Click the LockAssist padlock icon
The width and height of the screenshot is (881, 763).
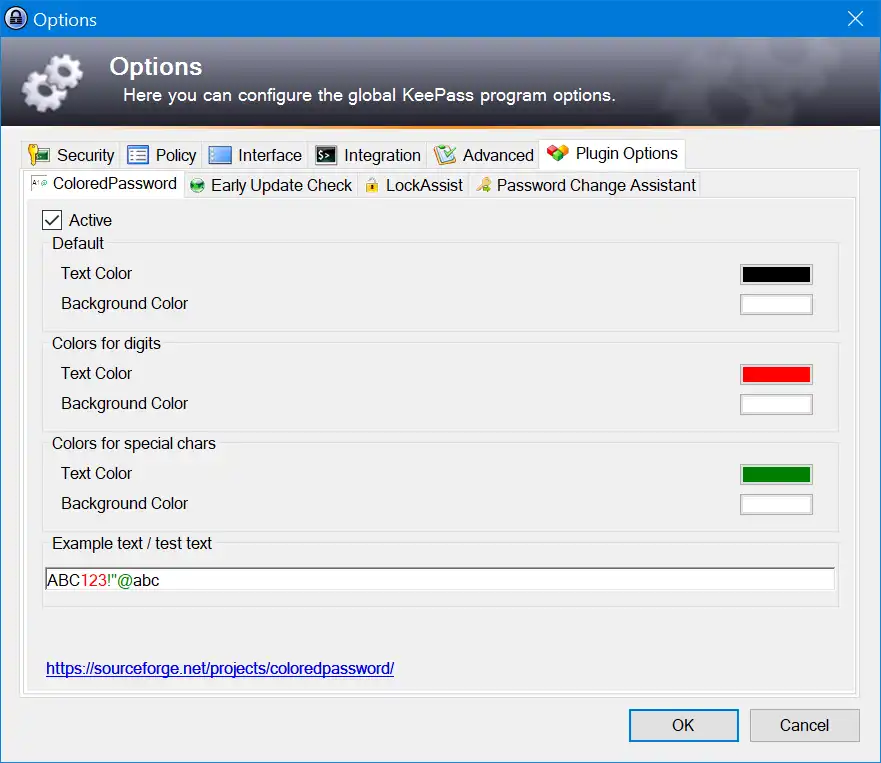pos(371,185)
